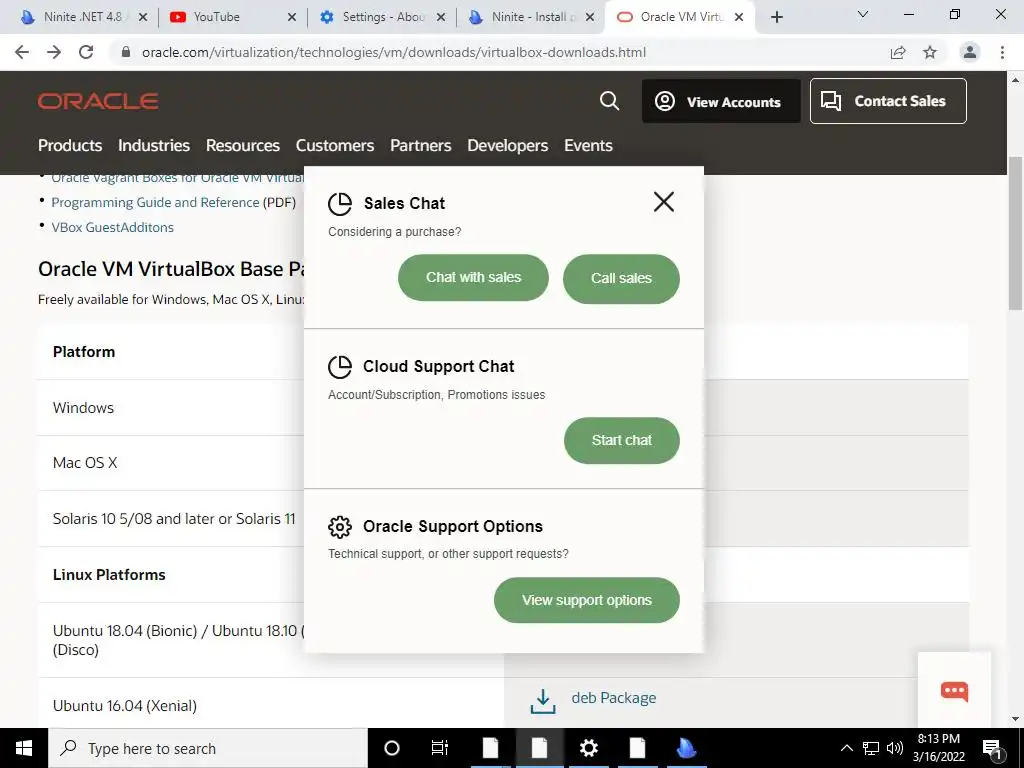Open the Partners menu

point(421,146)
